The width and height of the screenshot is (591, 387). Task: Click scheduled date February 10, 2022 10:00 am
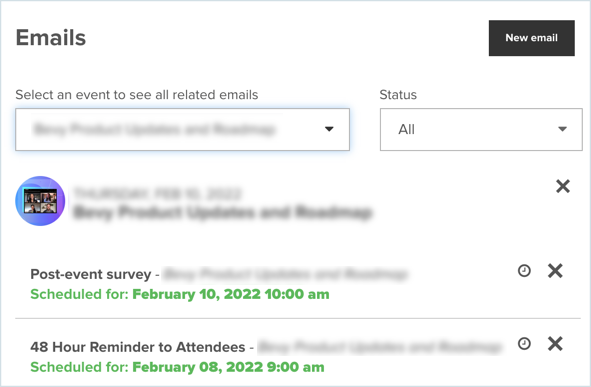point(231,294)
